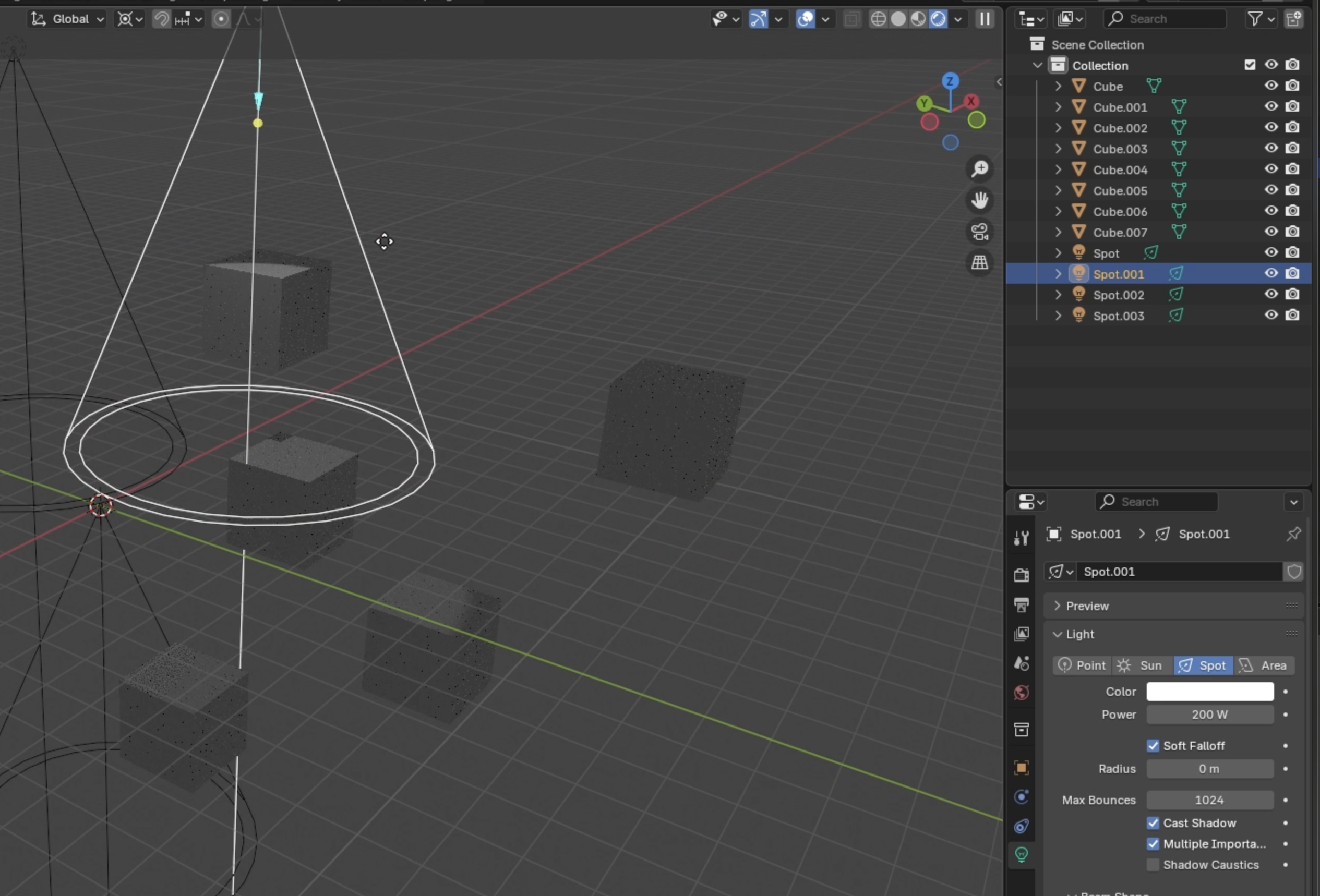Click the Power 200 W field
Viewport: 1320px width, 896px height.
(x=1209, y=715)
